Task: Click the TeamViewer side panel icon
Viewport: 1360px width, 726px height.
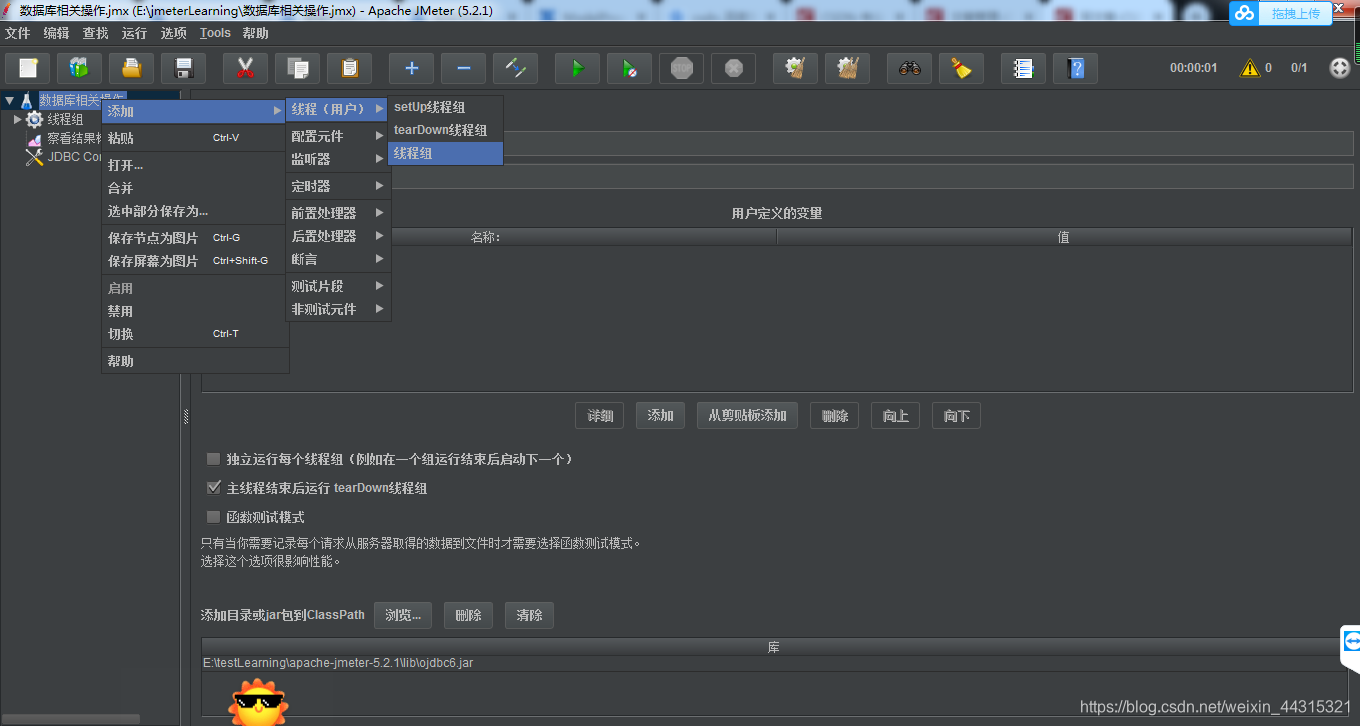Action: pos(1351,641)
